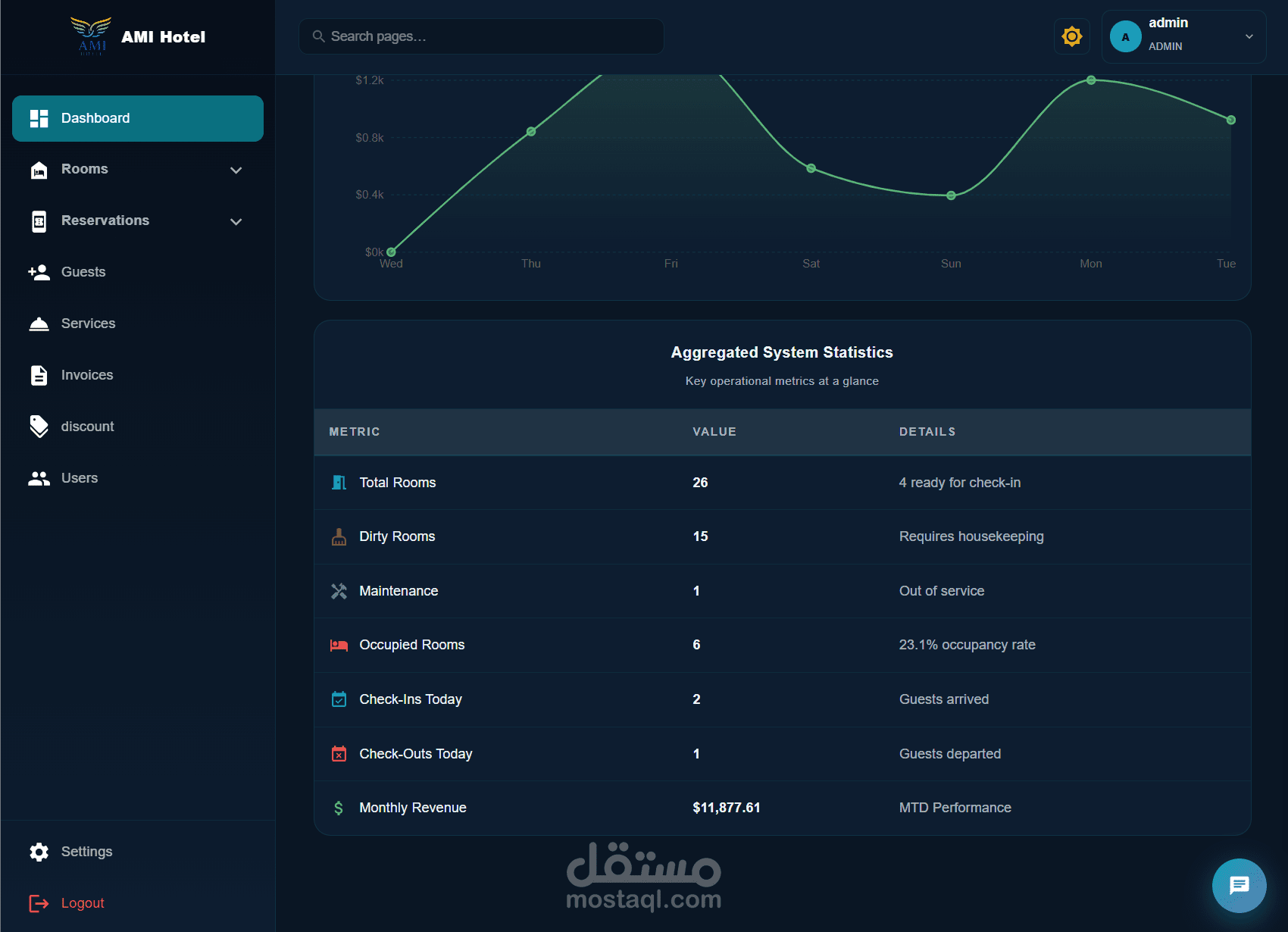The width and height of the screenshot is (1288, 932).
Task: Select the Total Rooms value 26
Action: coord(700,483)
